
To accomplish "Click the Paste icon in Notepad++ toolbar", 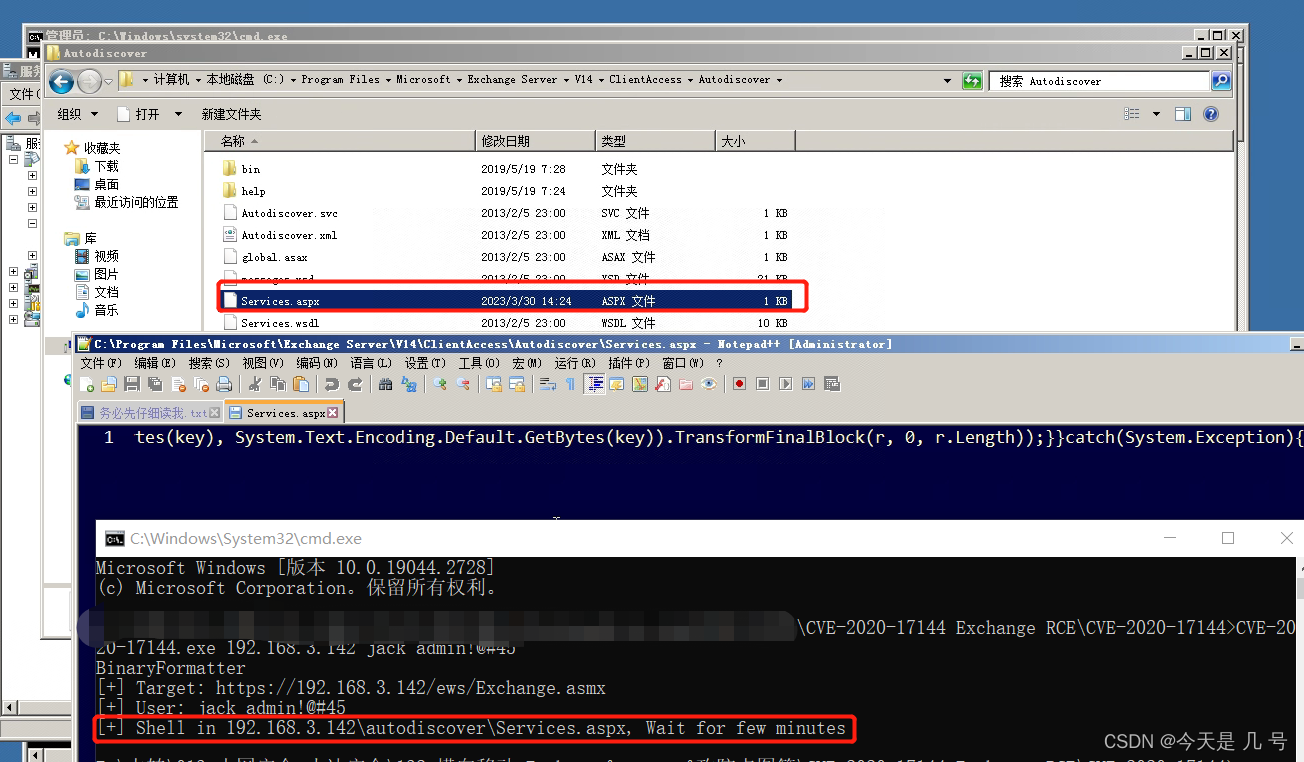I will point(301,384).
